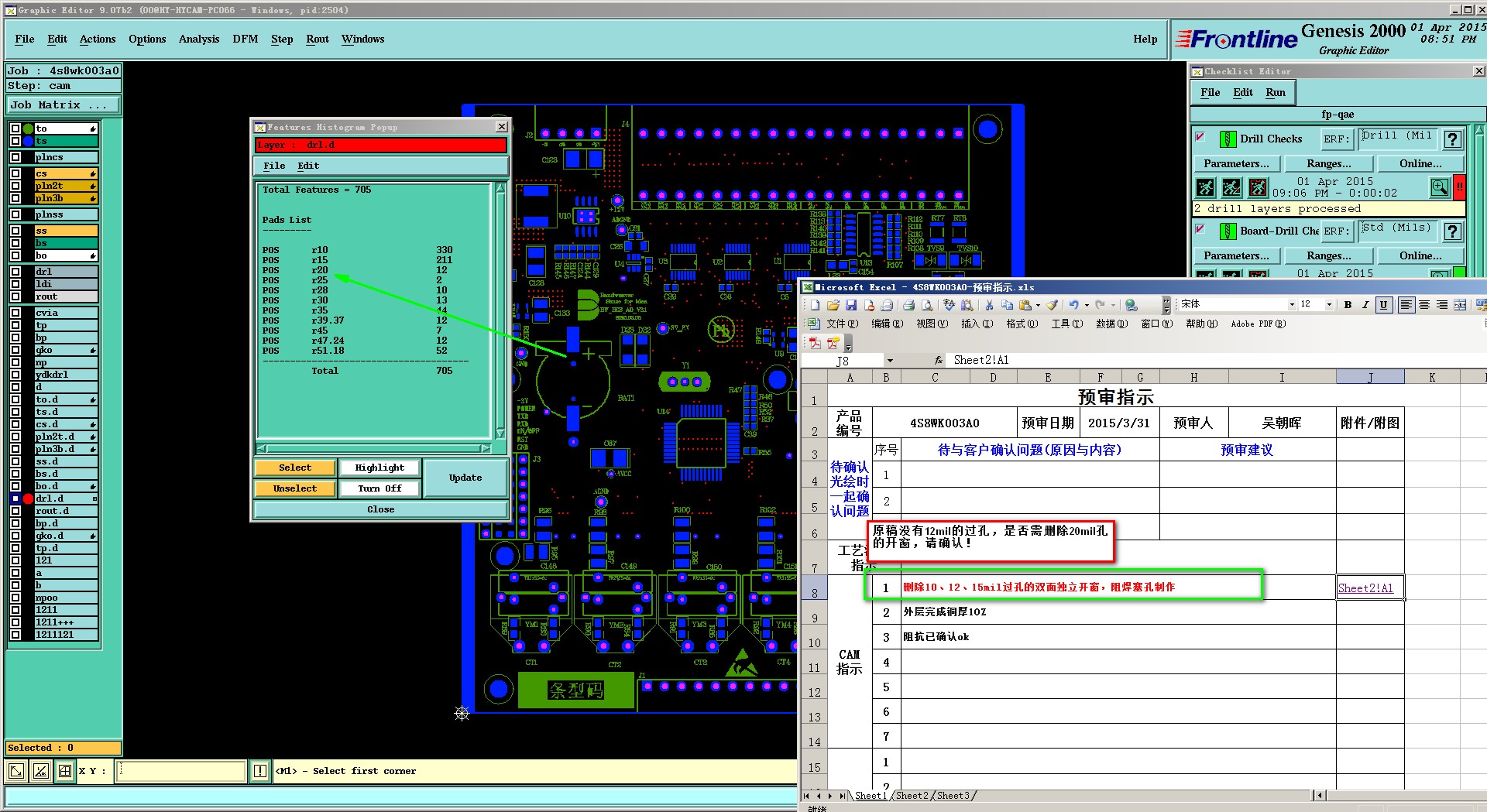Click Excel Spelling check icon
This screenshot has height=812, width=1487.
pos(950,305)
